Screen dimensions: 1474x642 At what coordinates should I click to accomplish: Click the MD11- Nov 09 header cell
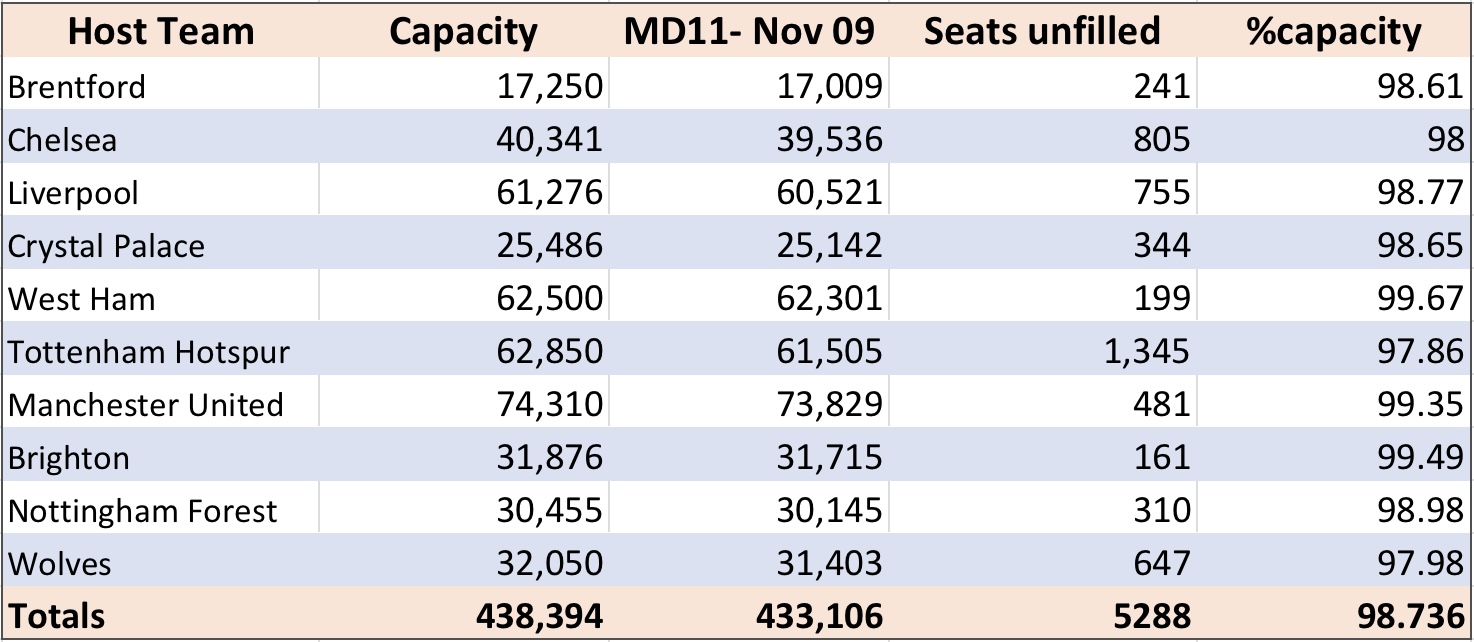tap(748, 32)
